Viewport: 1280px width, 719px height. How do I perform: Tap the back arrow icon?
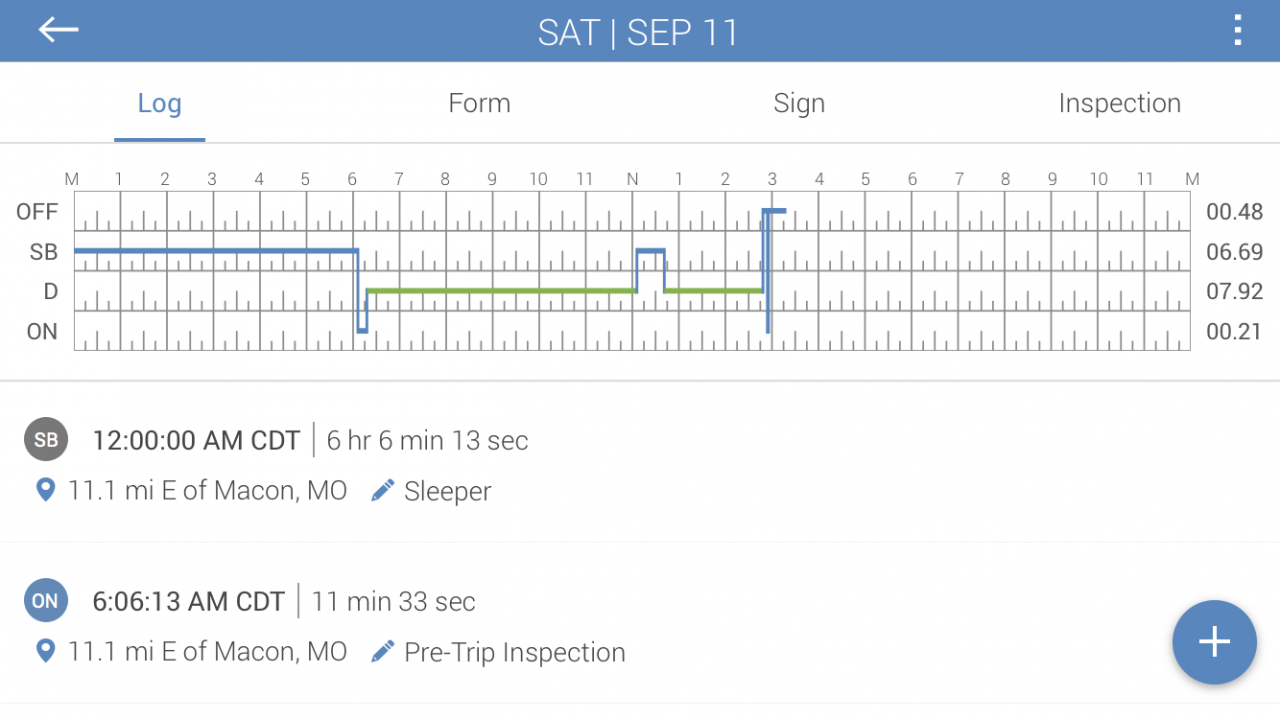point(58,30)
